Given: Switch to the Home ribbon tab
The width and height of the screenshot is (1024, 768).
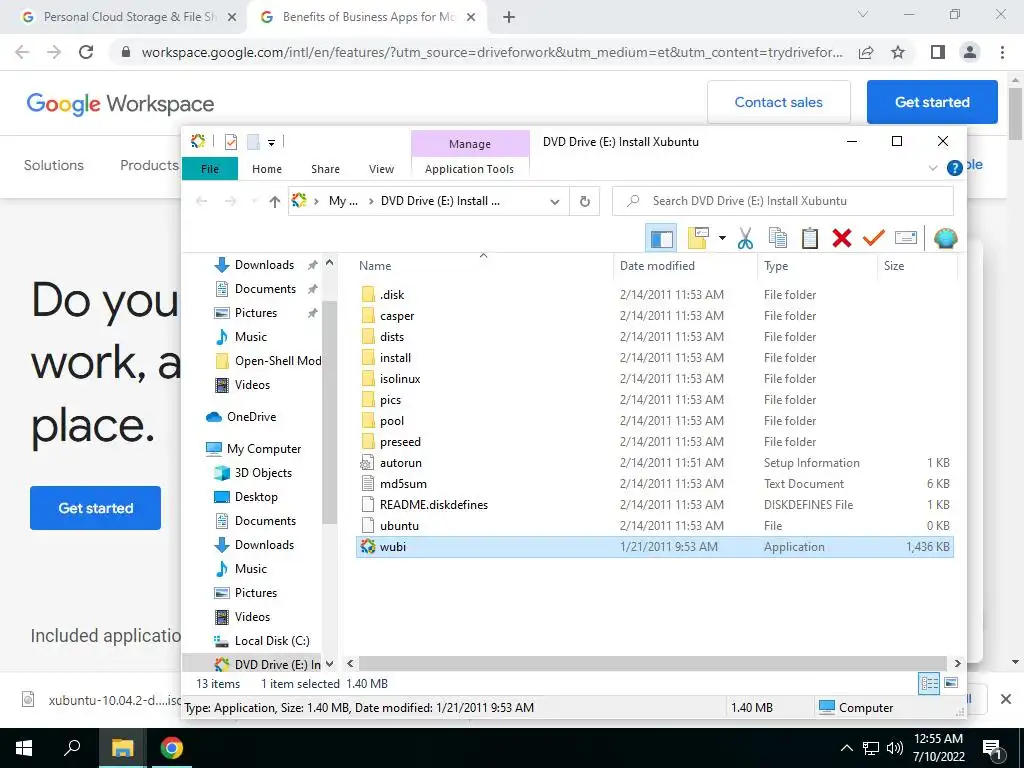Looking at the screenshot, I should coord(266,169).
